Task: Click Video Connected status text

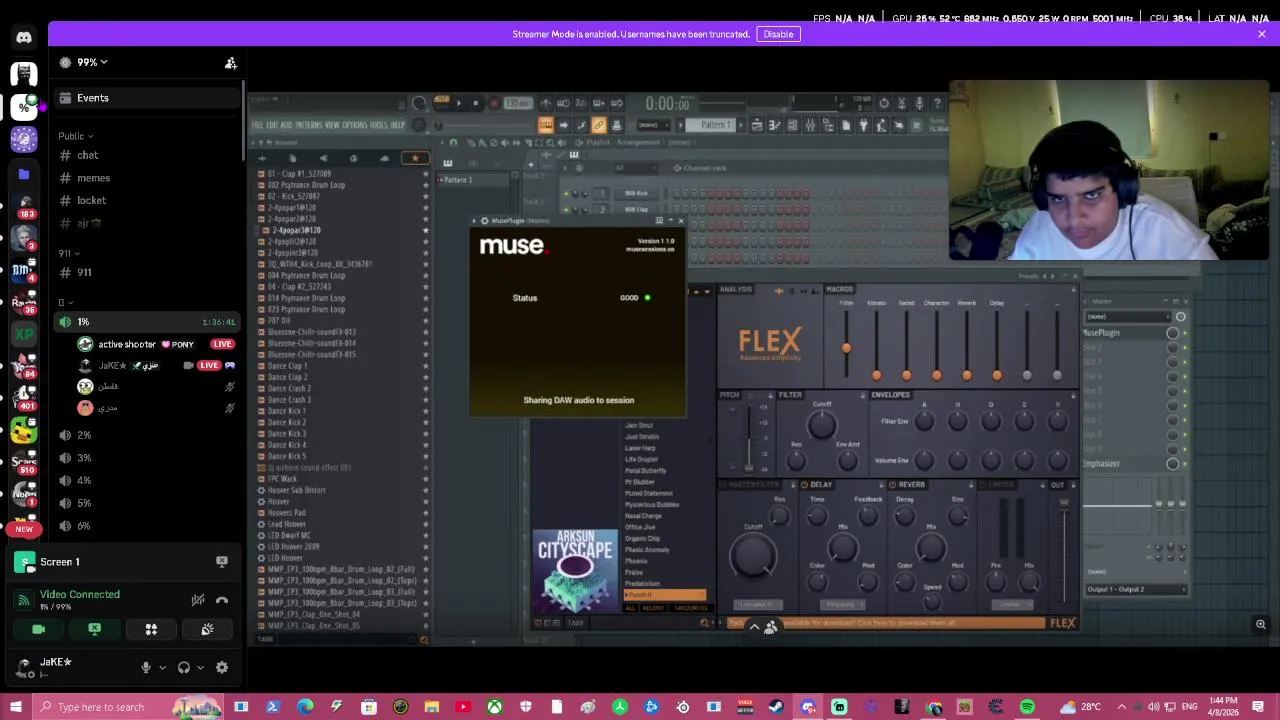Action: click(x=80, y=594)
